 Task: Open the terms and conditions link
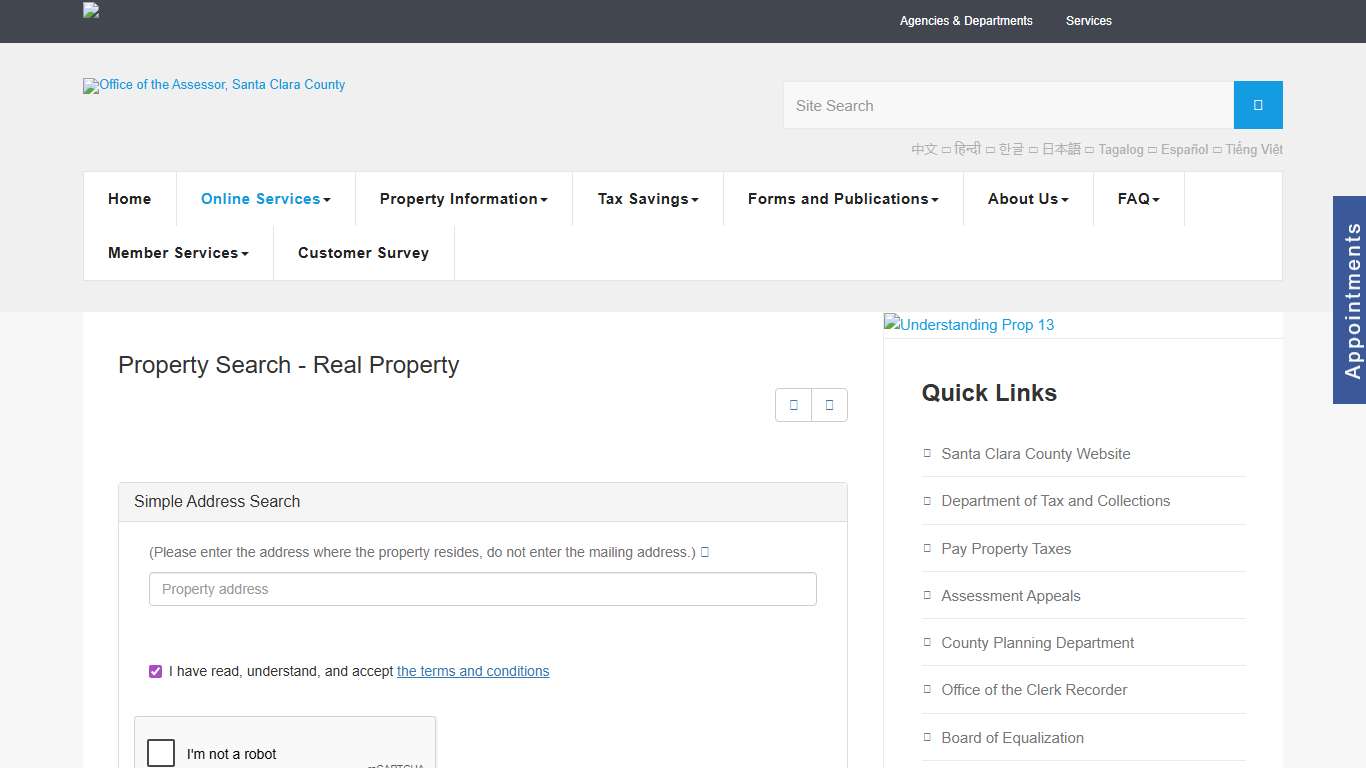[472, 671]
